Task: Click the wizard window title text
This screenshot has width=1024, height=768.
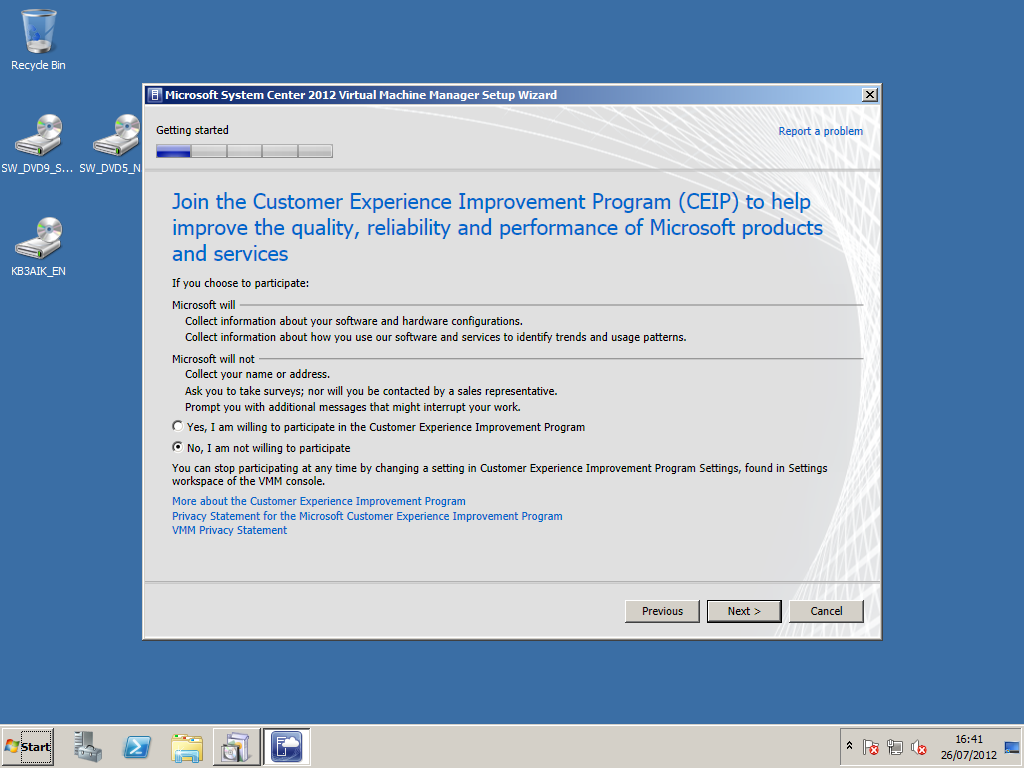Action: [x=360, y=95]
